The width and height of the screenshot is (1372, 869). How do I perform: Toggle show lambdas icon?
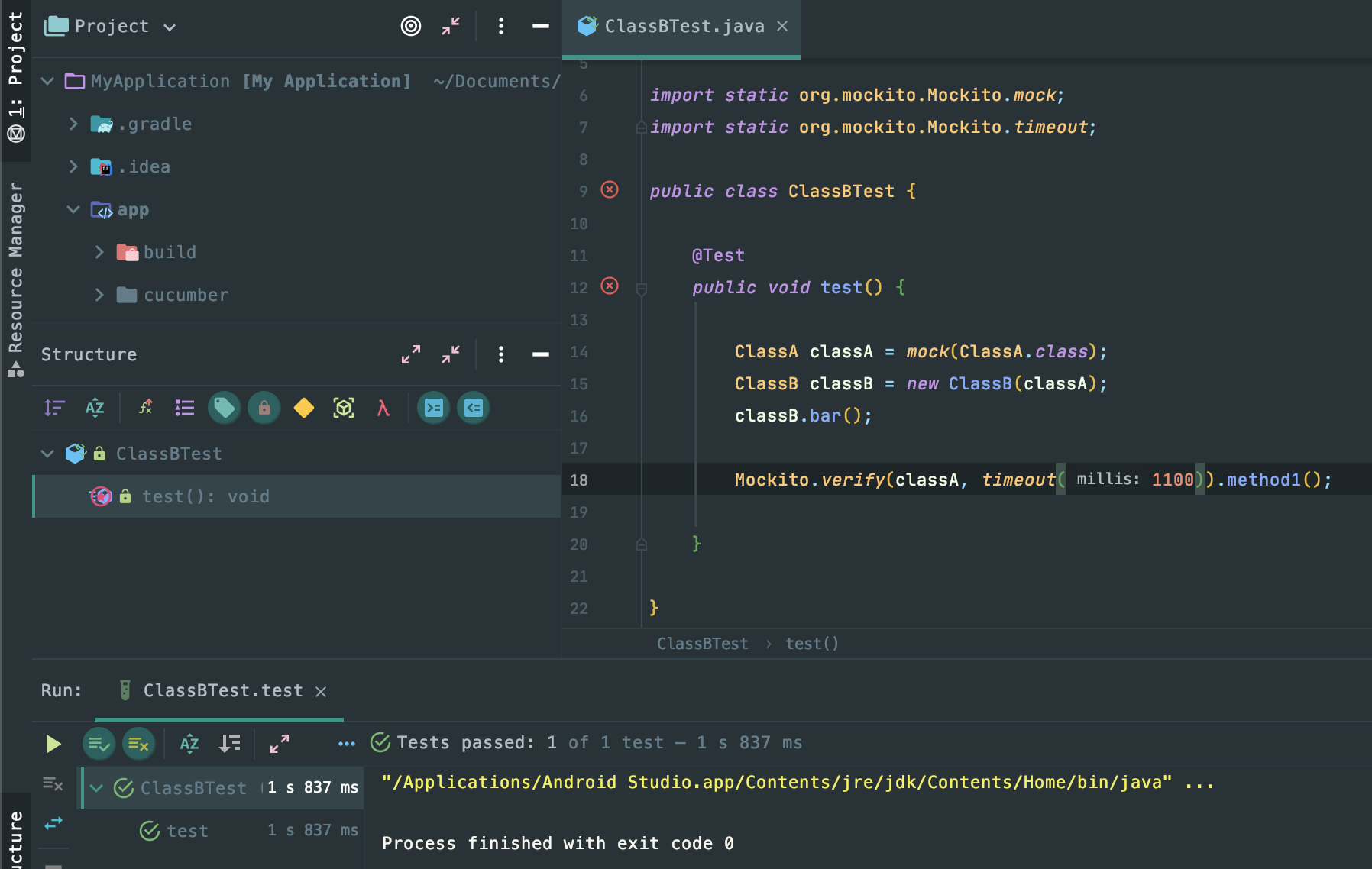click(383, 408)
